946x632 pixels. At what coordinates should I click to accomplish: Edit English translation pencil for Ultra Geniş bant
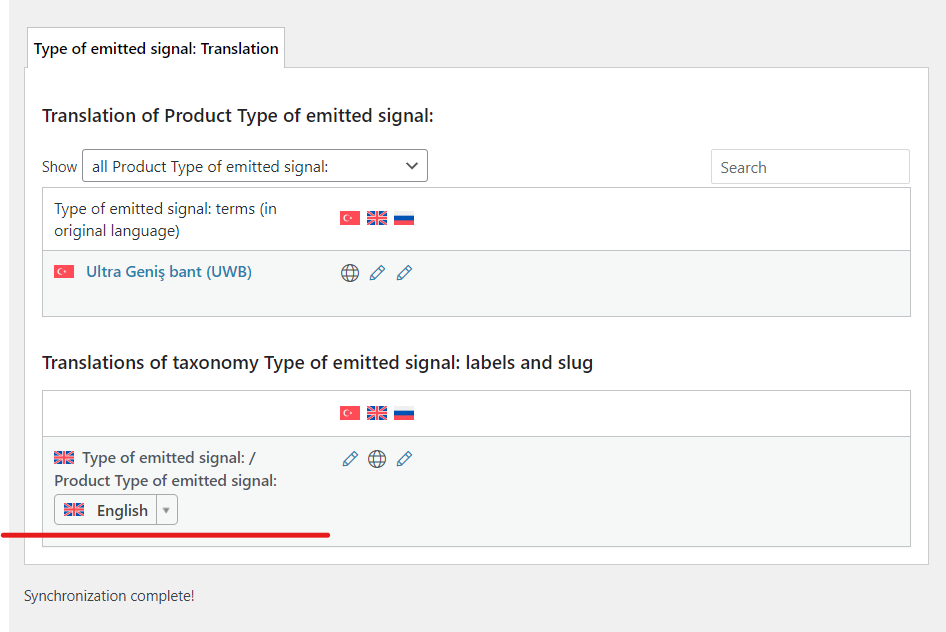pos(377,273)
